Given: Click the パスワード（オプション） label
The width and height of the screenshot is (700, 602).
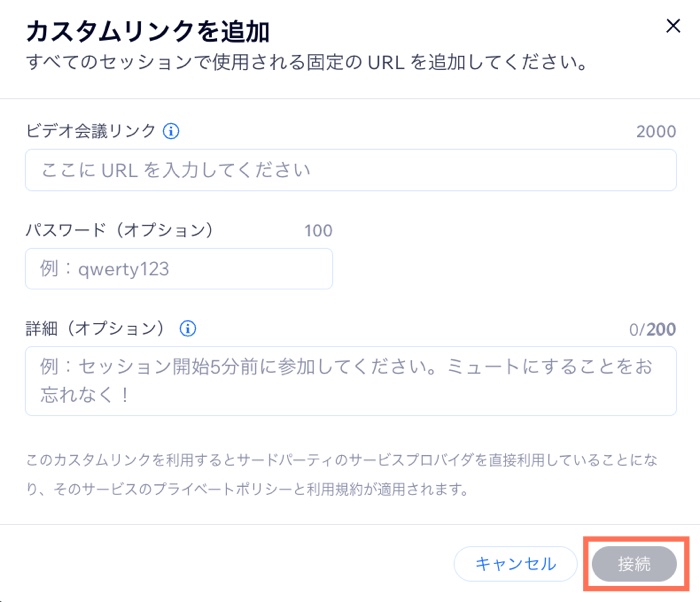Looking at the screenshot, I should click(x=120, y=230).
